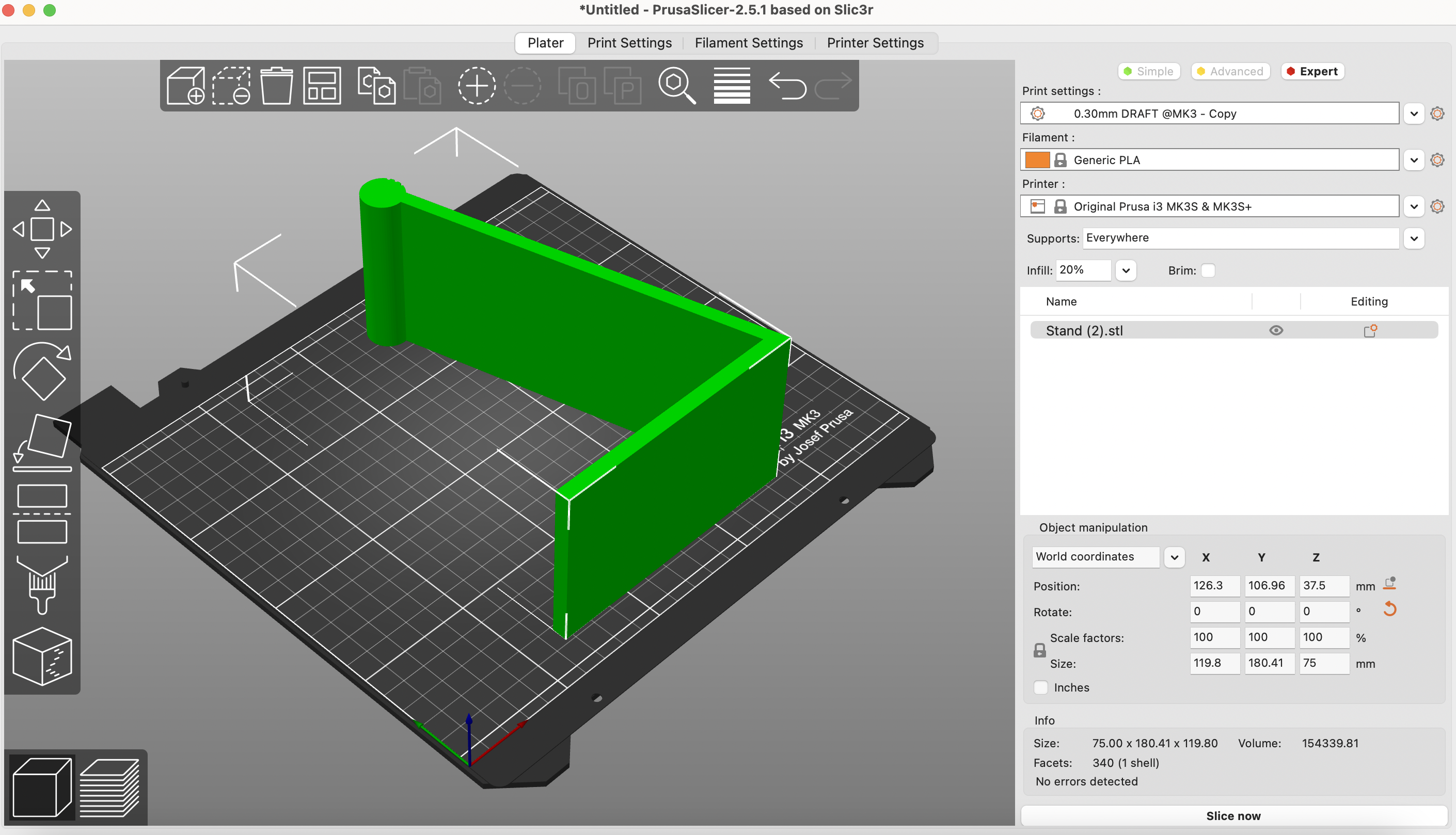Viewport: 1456px width, 835px height.
Task: Select Expert mode button
Action: tap(1314, 71)
